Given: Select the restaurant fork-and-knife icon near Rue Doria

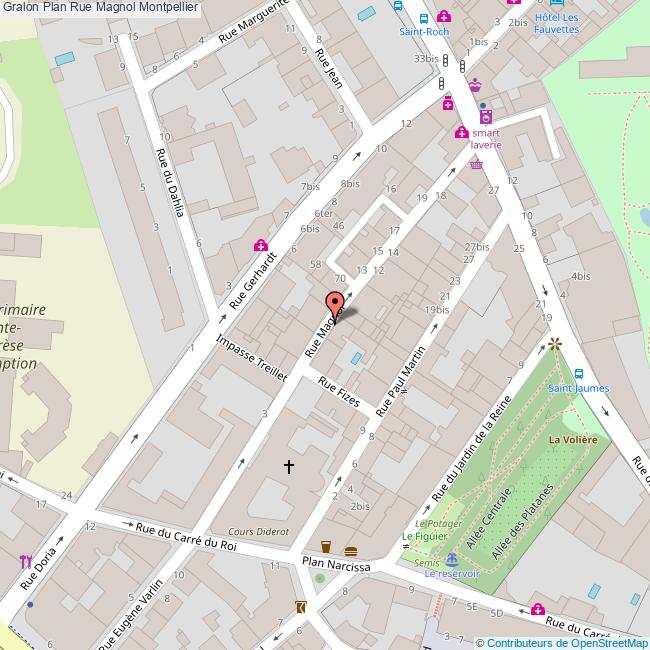Looking at the screenshot, I should tap(26, 562).
